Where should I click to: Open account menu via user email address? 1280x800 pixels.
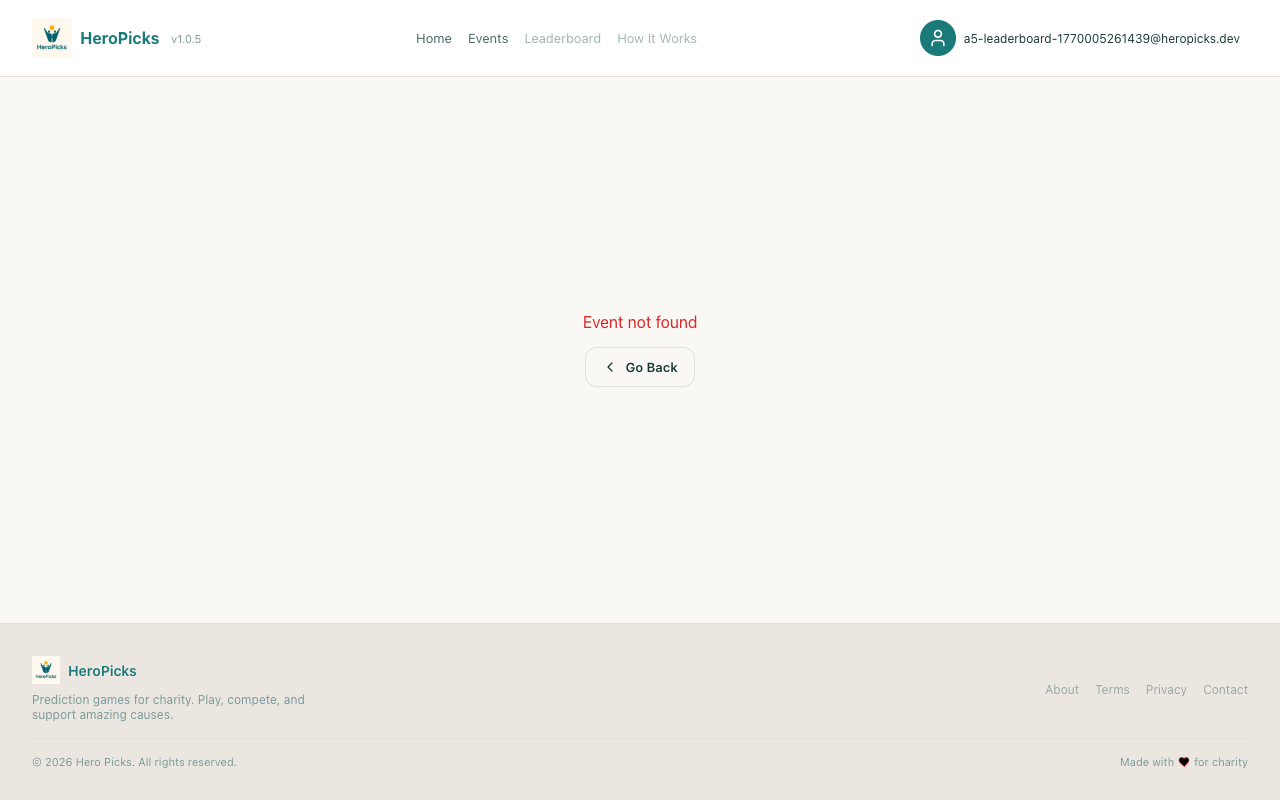[1101, 38]
